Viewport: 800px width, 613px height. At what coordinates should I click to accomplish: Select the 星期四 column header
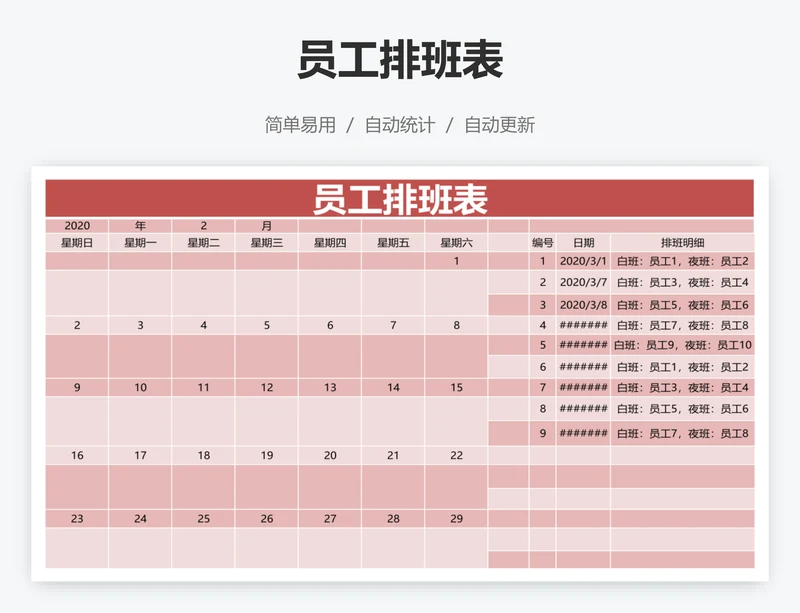[330, 243]
